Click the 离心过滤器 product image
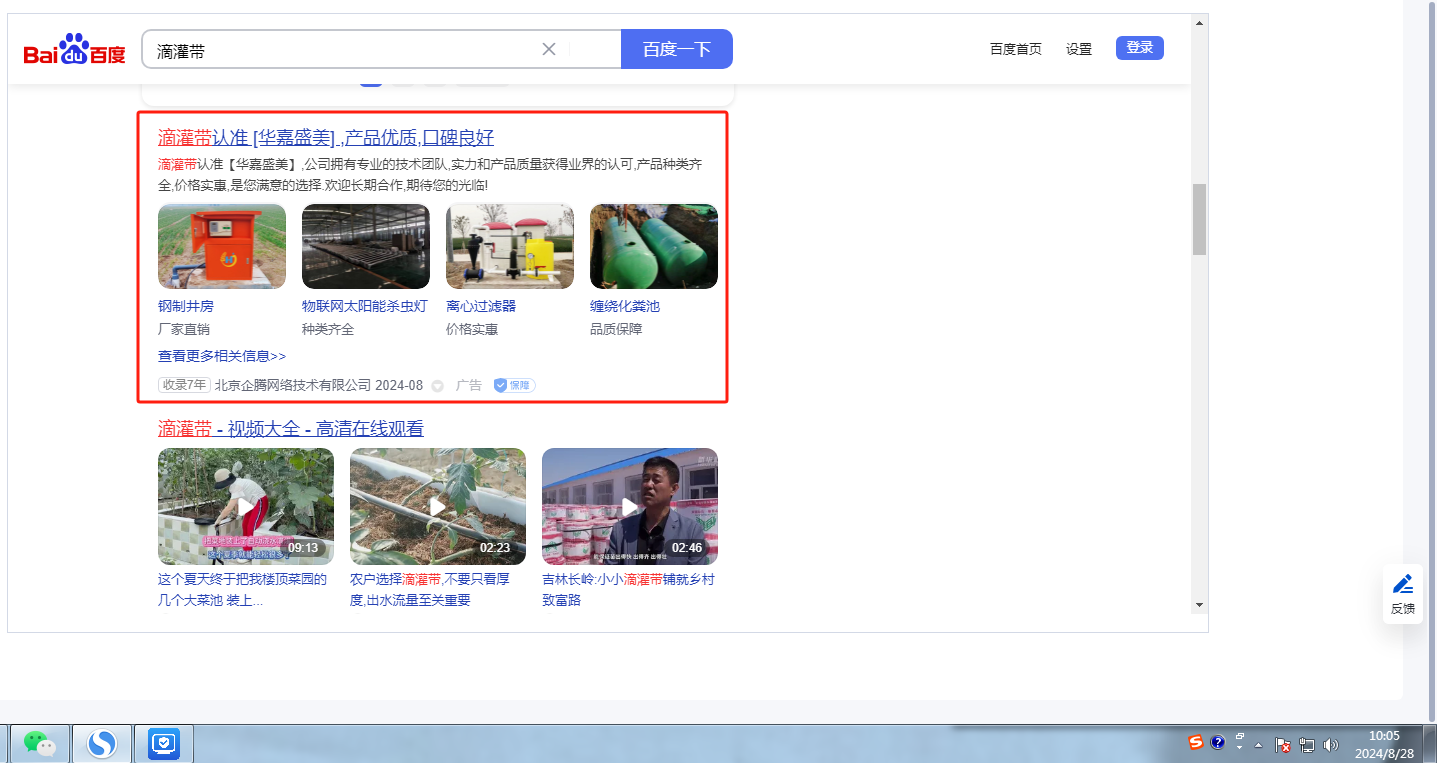1437x763 pixels. (510, 246)
